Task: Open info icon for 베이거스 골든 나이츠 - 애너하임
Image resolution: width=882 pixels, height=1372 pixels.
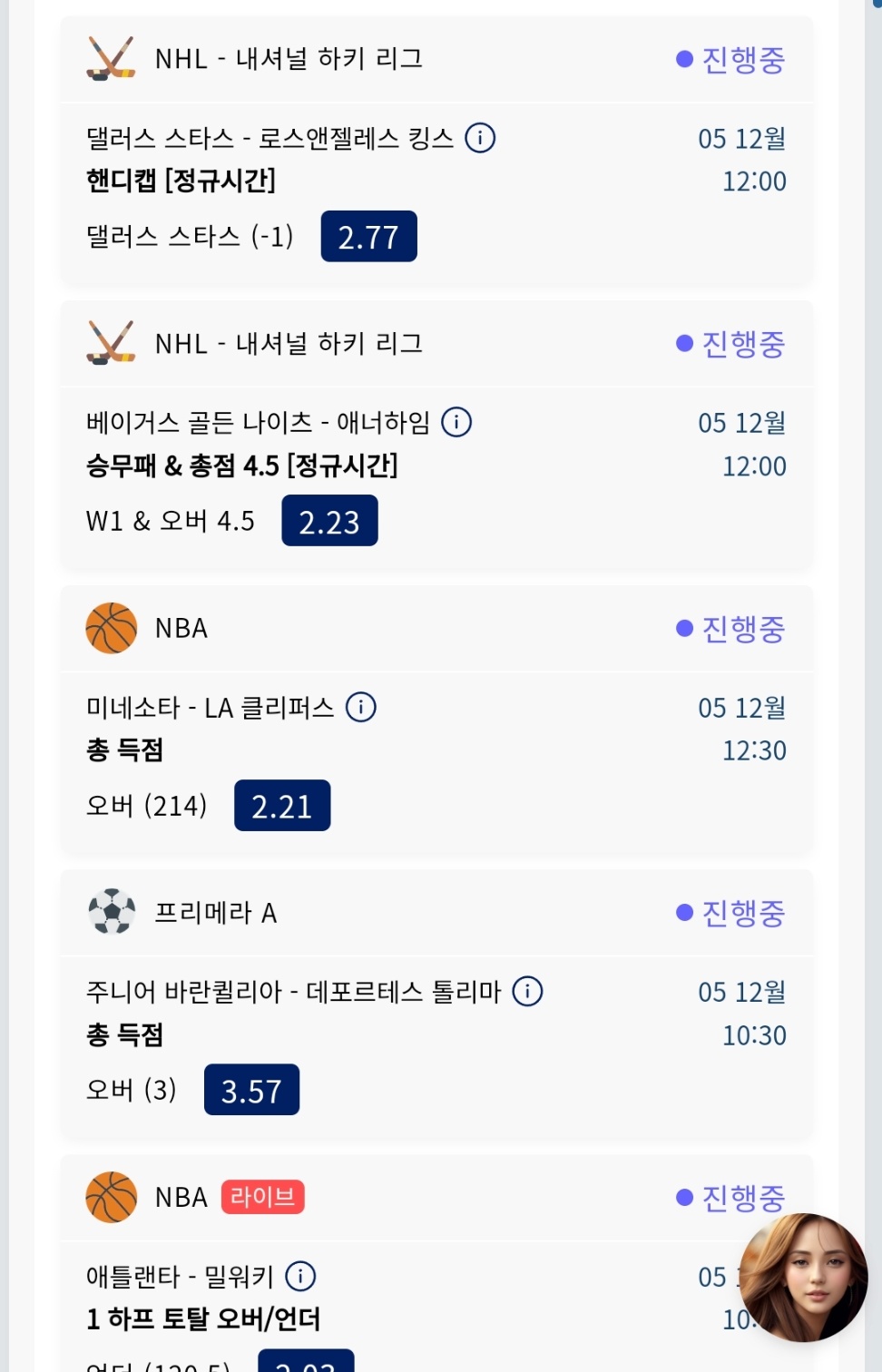Action: pos(456,422)
